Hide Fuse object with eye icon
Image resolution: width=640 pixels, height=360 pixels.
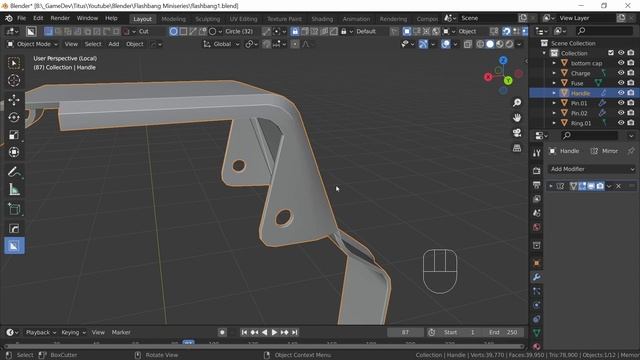621,83
